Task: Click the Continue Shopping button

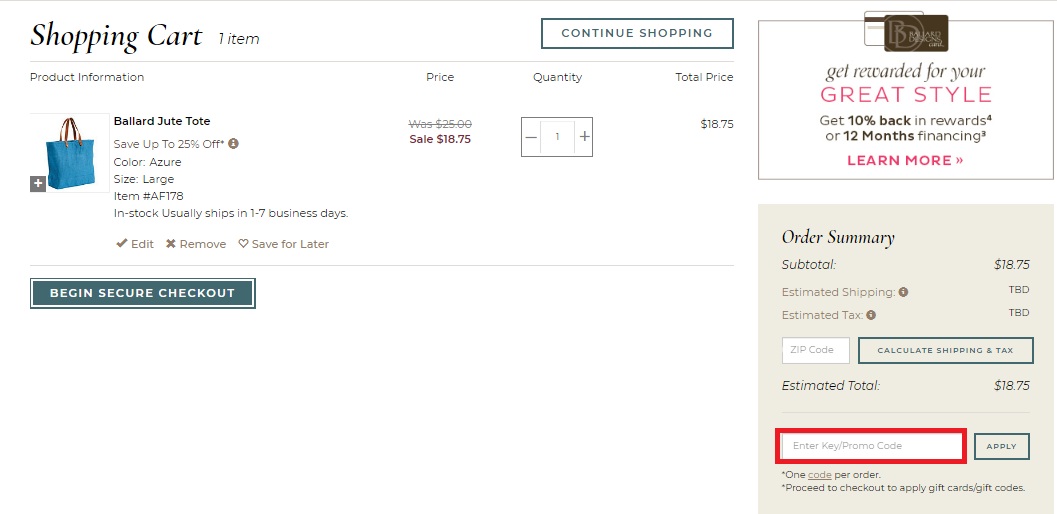Action: coord(637,33)
